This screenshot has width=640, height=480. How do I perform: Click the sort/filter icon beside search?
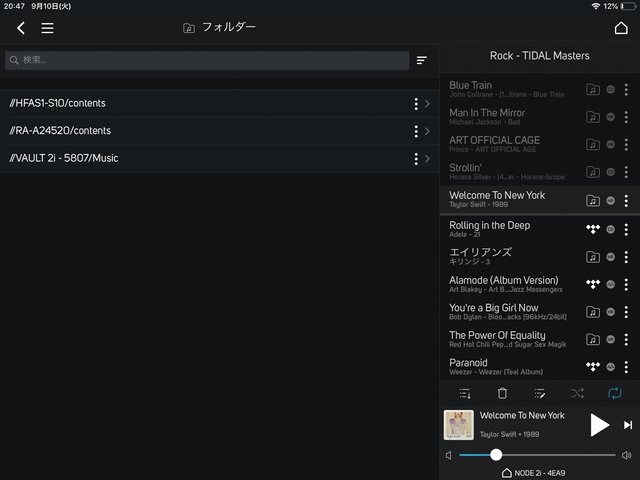pos(422,60)
